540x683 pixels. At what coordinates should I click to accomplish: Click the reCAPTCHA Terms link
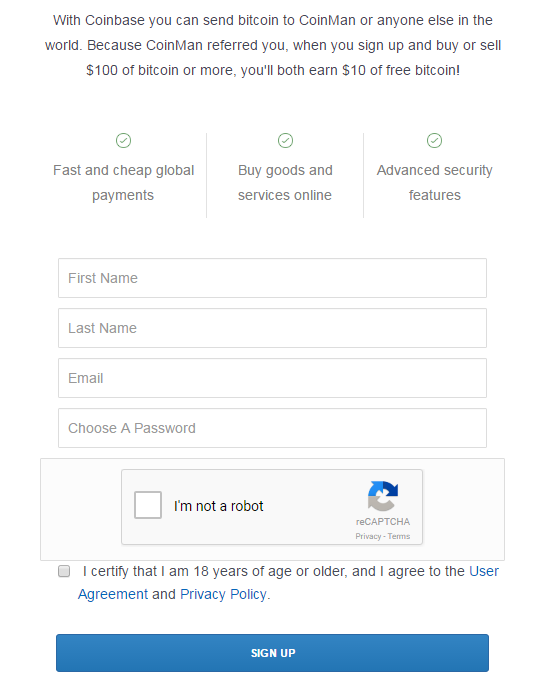click(399, 536)
